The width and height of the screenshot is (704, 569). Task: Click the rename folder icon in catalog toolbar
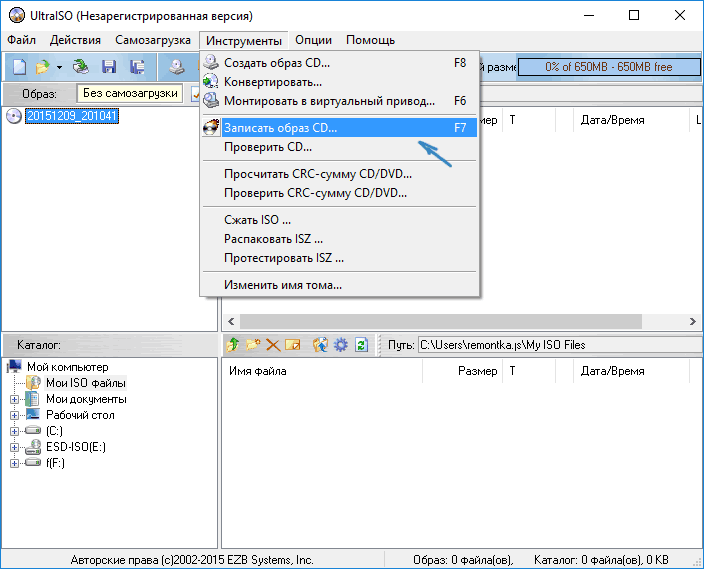tap(293, 345)
